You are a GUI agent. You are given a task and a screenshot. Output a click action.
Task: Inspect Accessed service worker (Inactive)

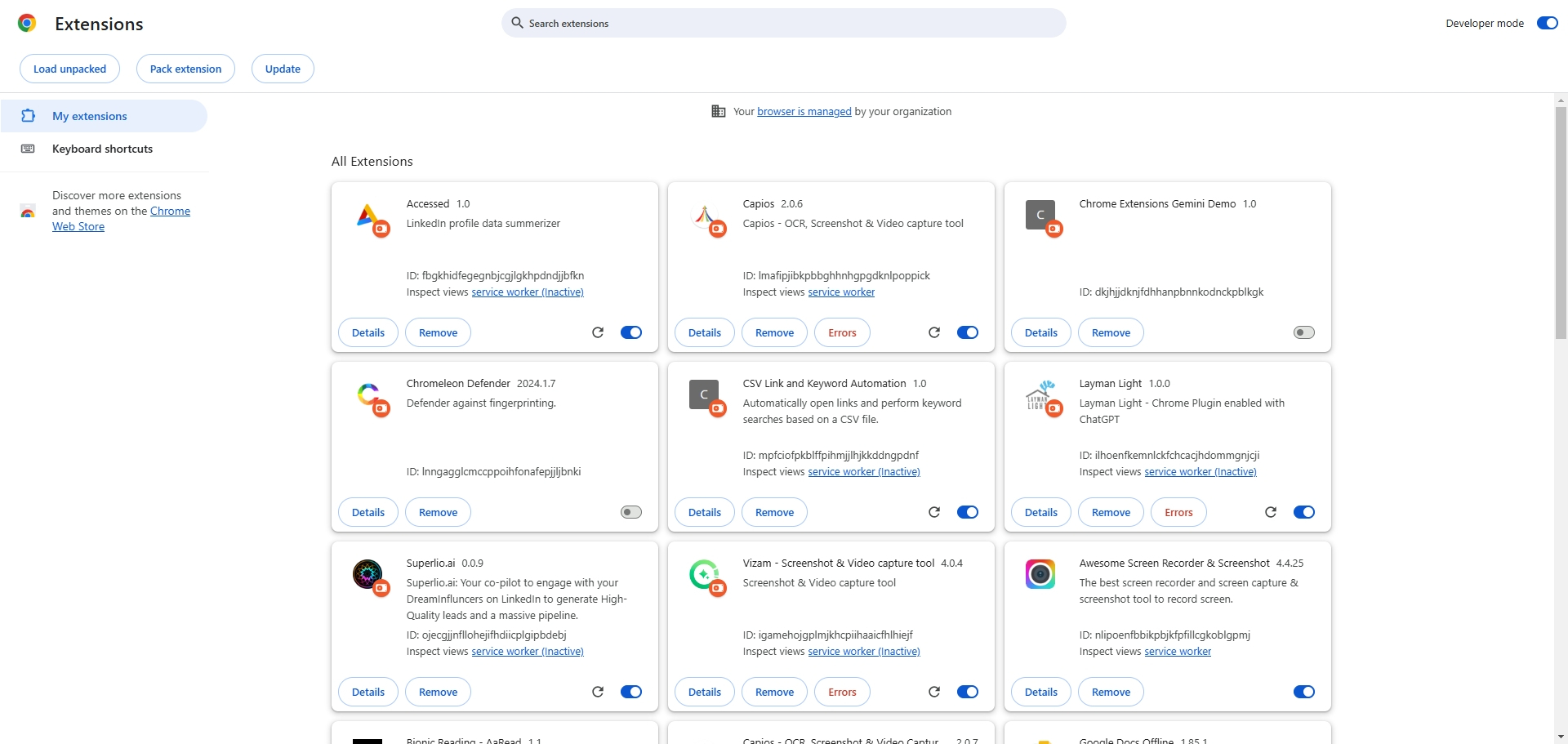pos(528,292)
